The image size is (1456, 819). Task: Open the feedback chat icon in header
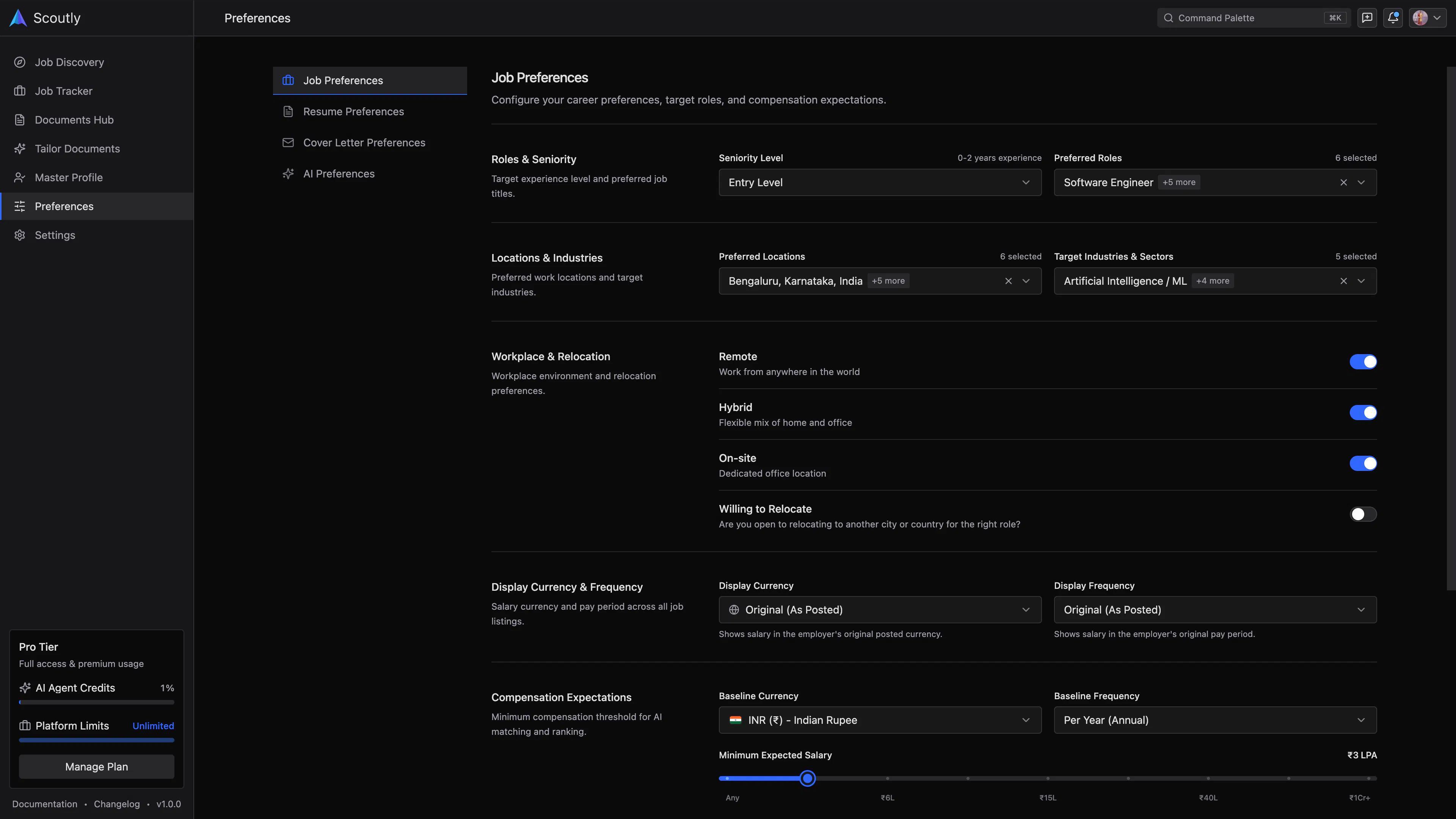point(1367,17)
